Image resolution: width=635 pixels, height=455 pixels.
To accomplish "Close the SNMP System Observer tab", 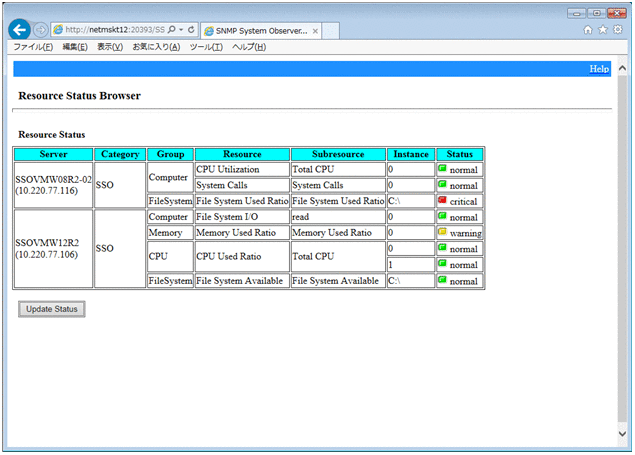I will pos(316,30).
